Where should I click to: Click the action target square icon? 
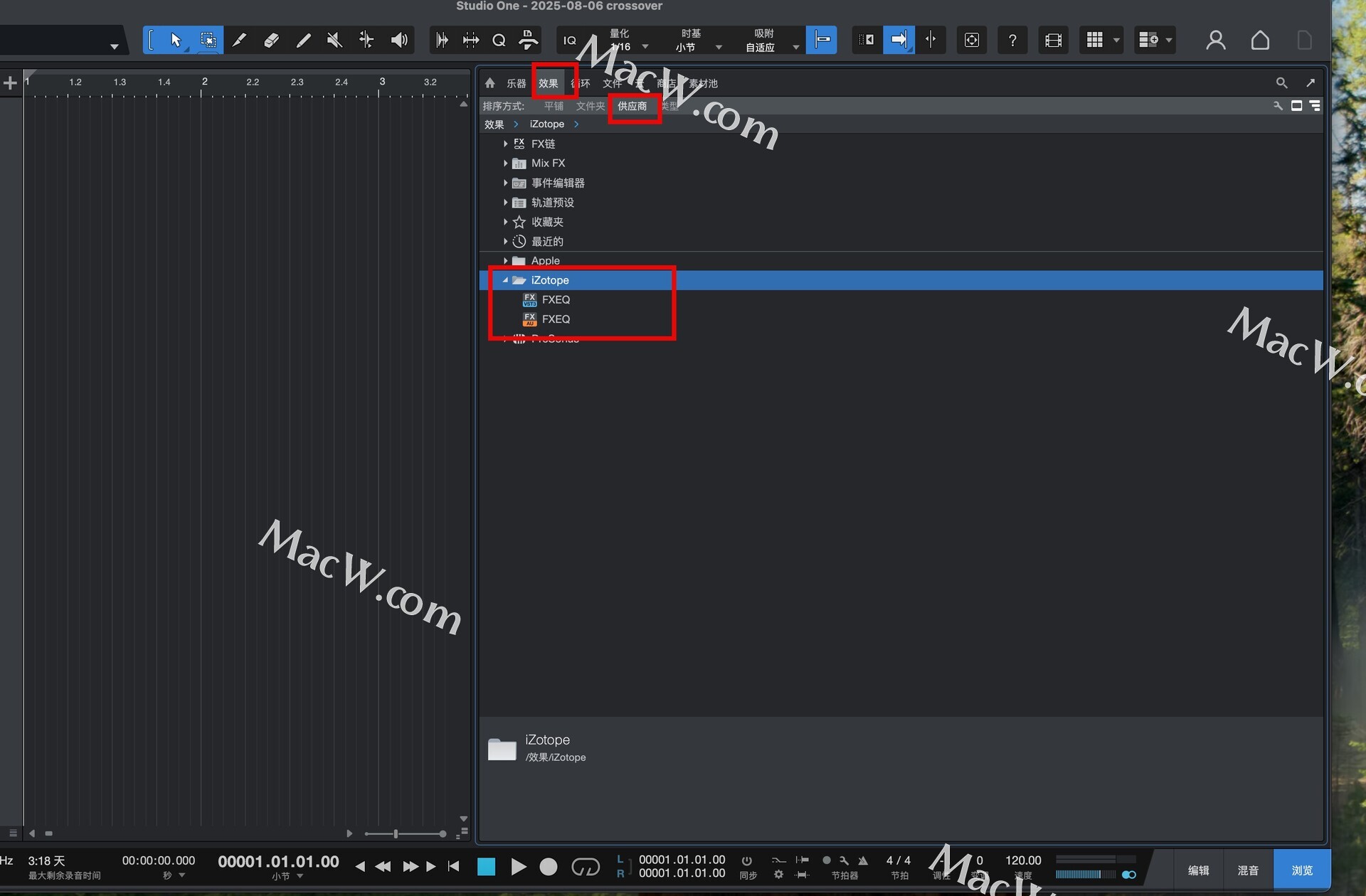(971, 41)
